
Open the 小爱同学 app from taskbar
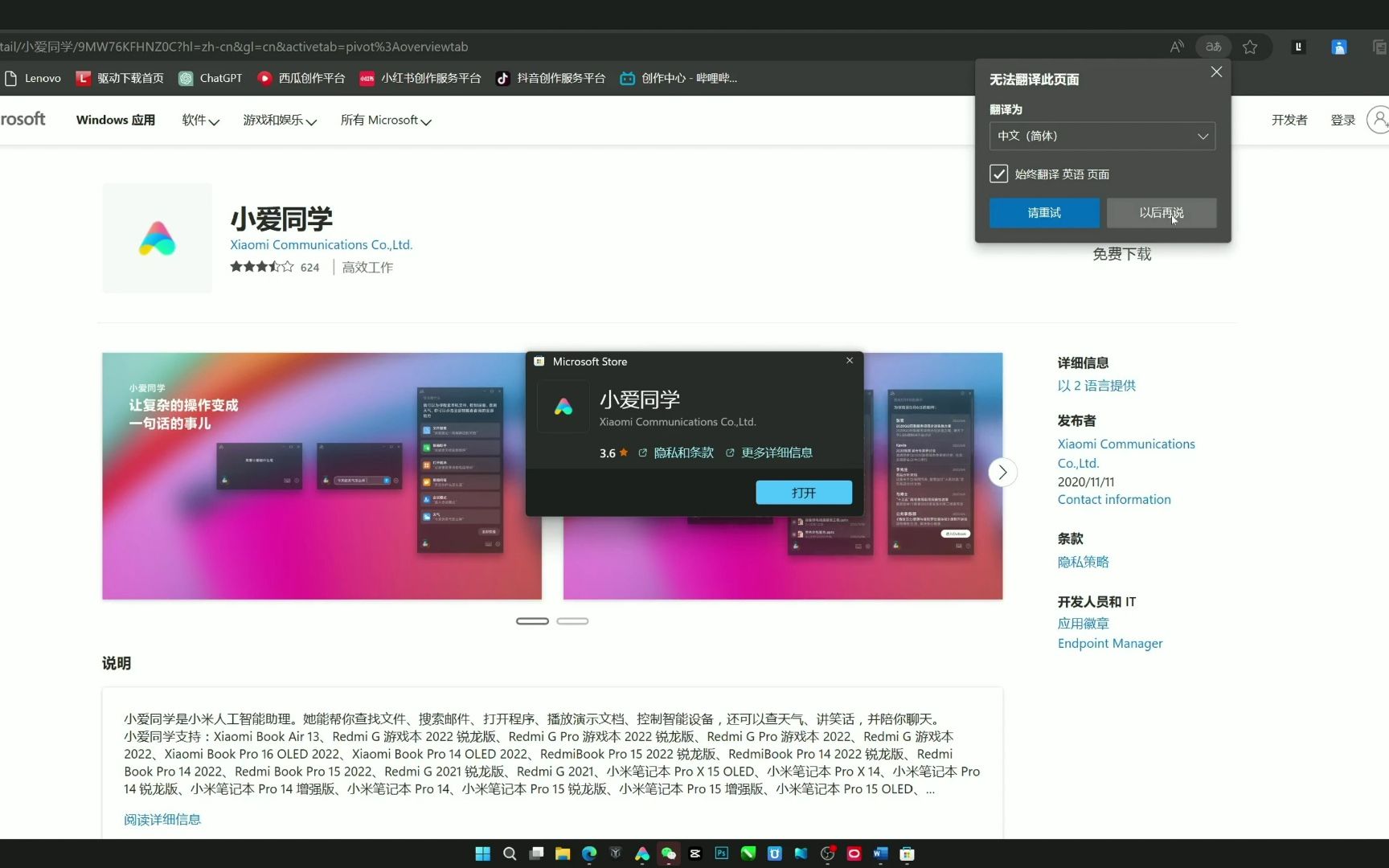click(x=642, y=854)
